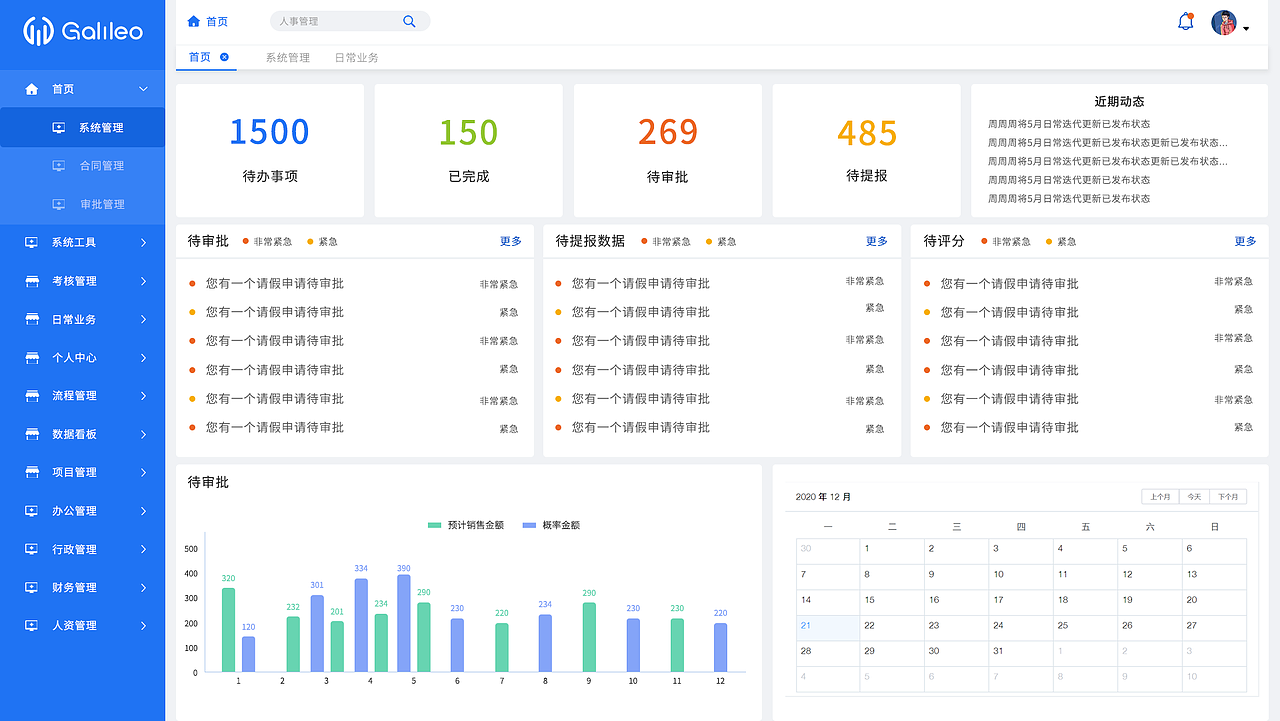Click the 今天 calendar button
The height and width of the screenshot is (721, 1280).
1194,497
